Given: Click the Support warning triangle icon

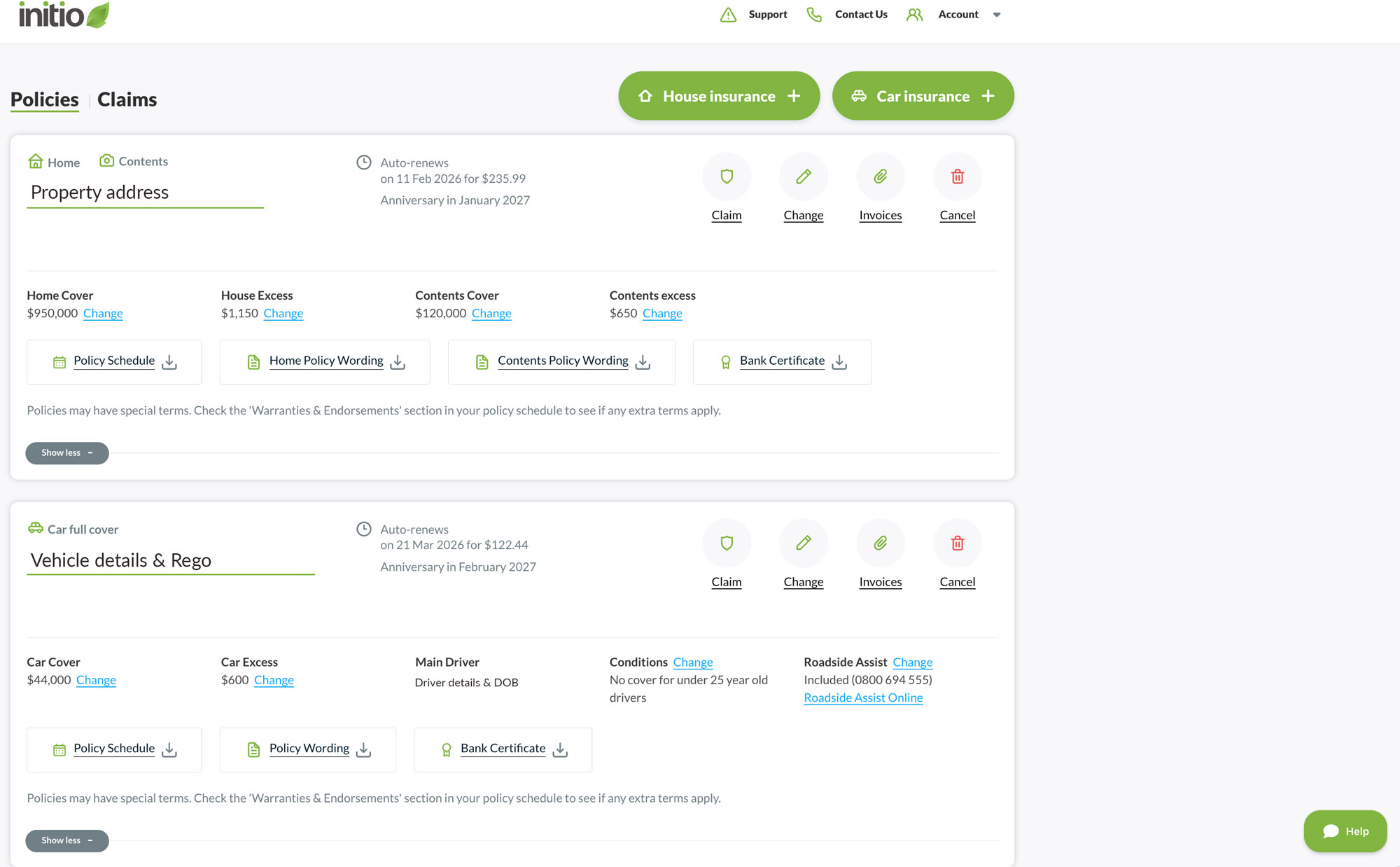Looking at the screenshot, I should coord(728,14).
